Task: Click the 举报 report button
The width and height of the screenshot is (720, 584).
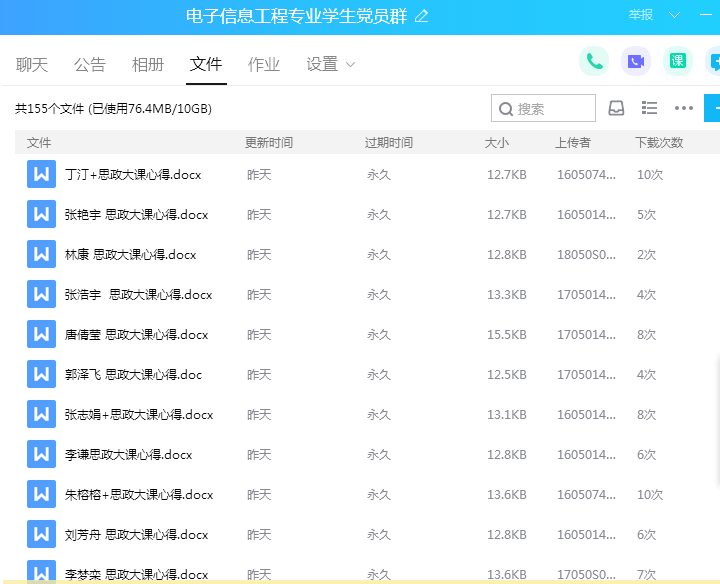Action: (x=641, y=15)
